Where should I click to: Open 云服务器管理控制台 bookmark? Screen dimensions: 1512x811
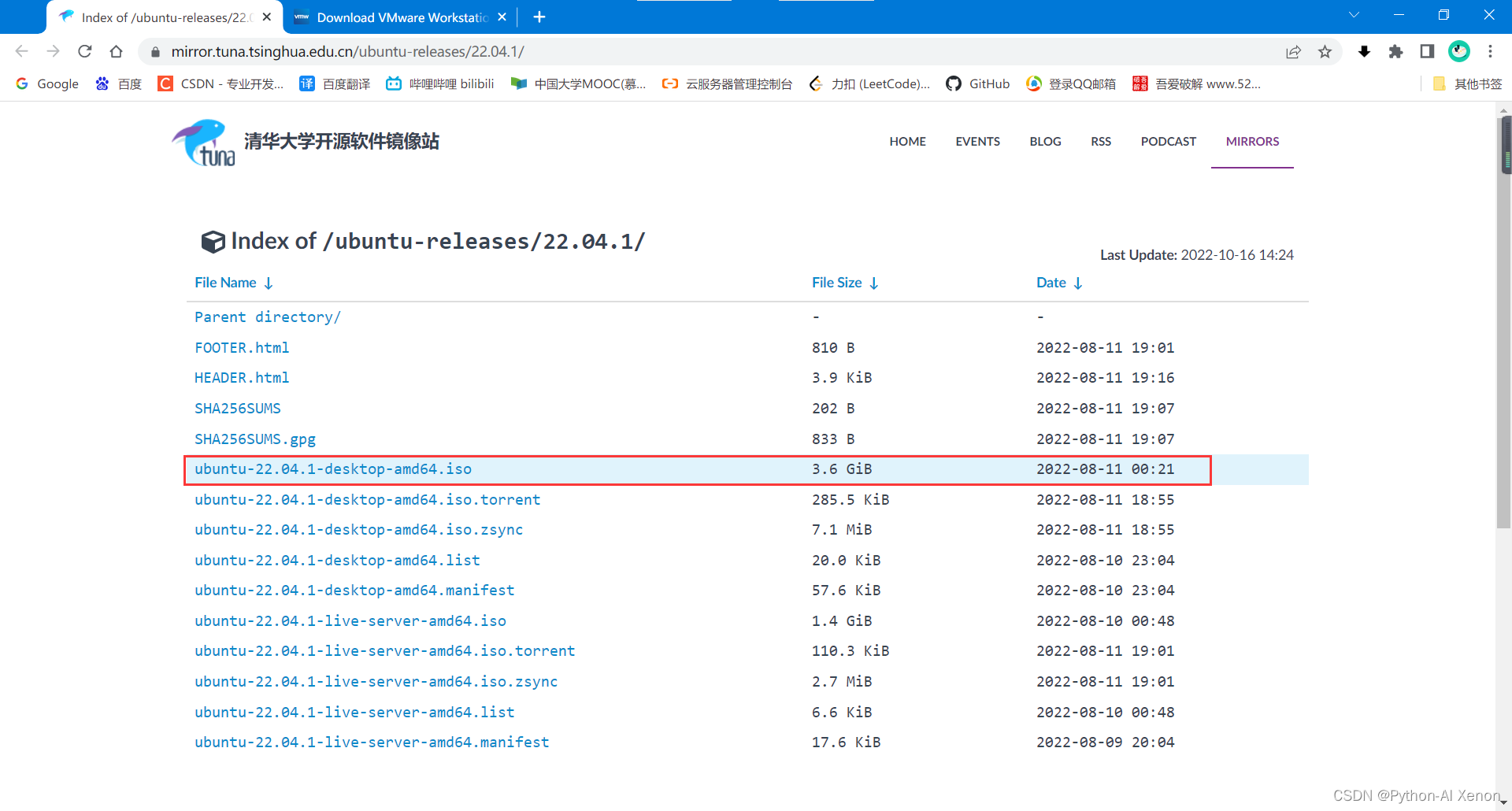727,83
